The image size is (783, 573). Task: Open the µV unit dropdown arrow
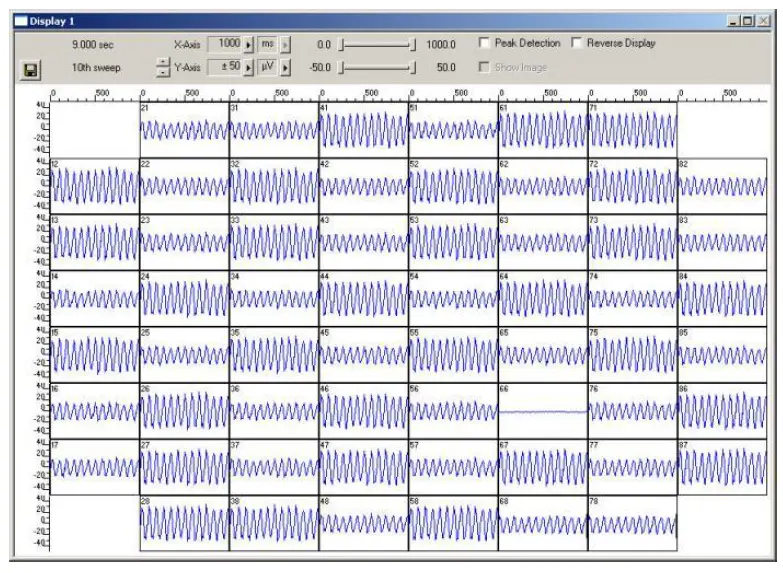(x=285, y=67)
